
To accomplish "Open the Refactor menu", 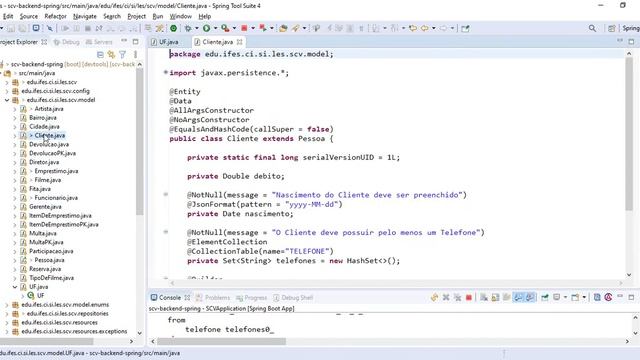I will [56, 16].
